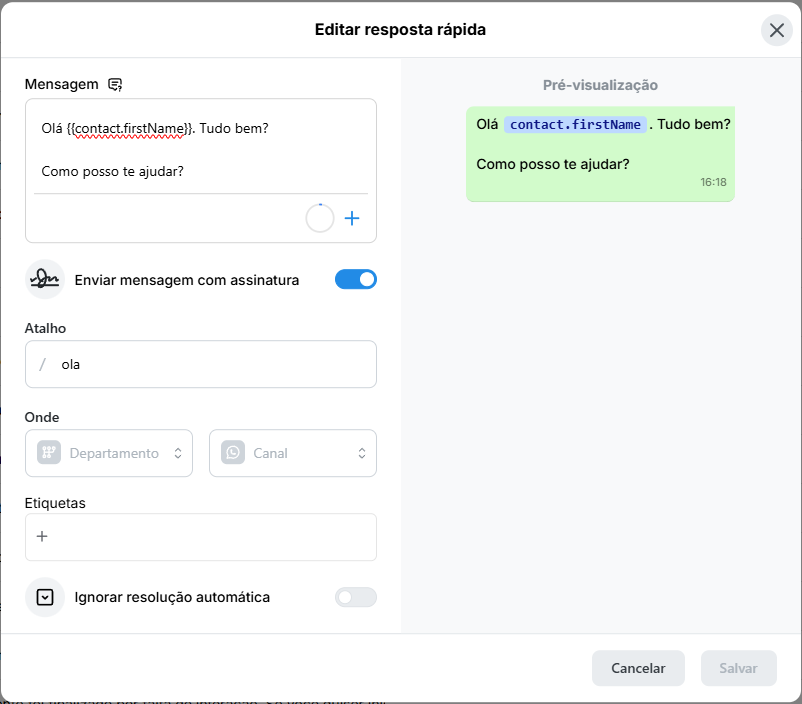
Task: Click the WhatsApp icon in Canal field
Action: tap(233, 453)
